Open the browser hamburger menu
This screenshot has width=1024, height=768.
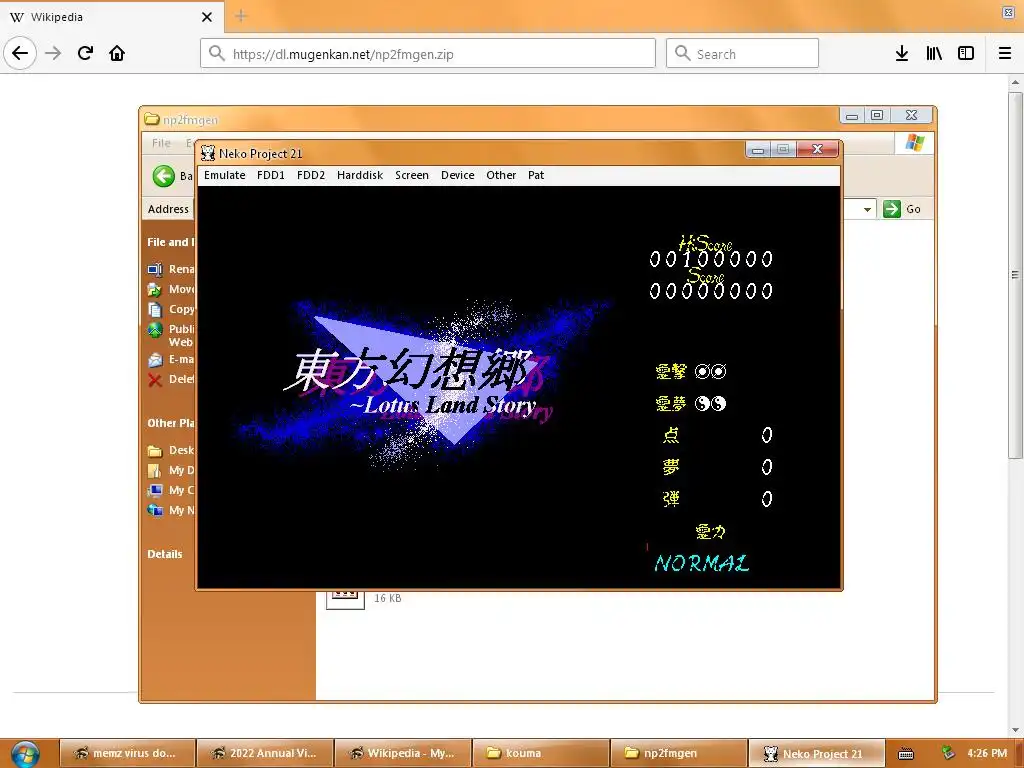pyautogui.click(x=1005, y=54)
